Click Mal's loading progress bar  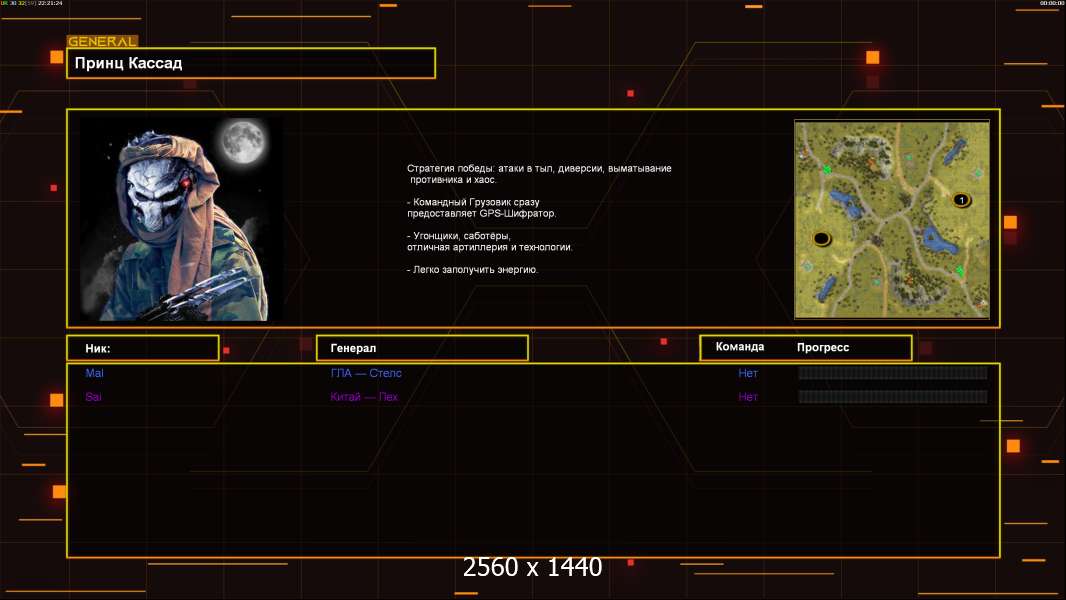(x=892, y=373)
